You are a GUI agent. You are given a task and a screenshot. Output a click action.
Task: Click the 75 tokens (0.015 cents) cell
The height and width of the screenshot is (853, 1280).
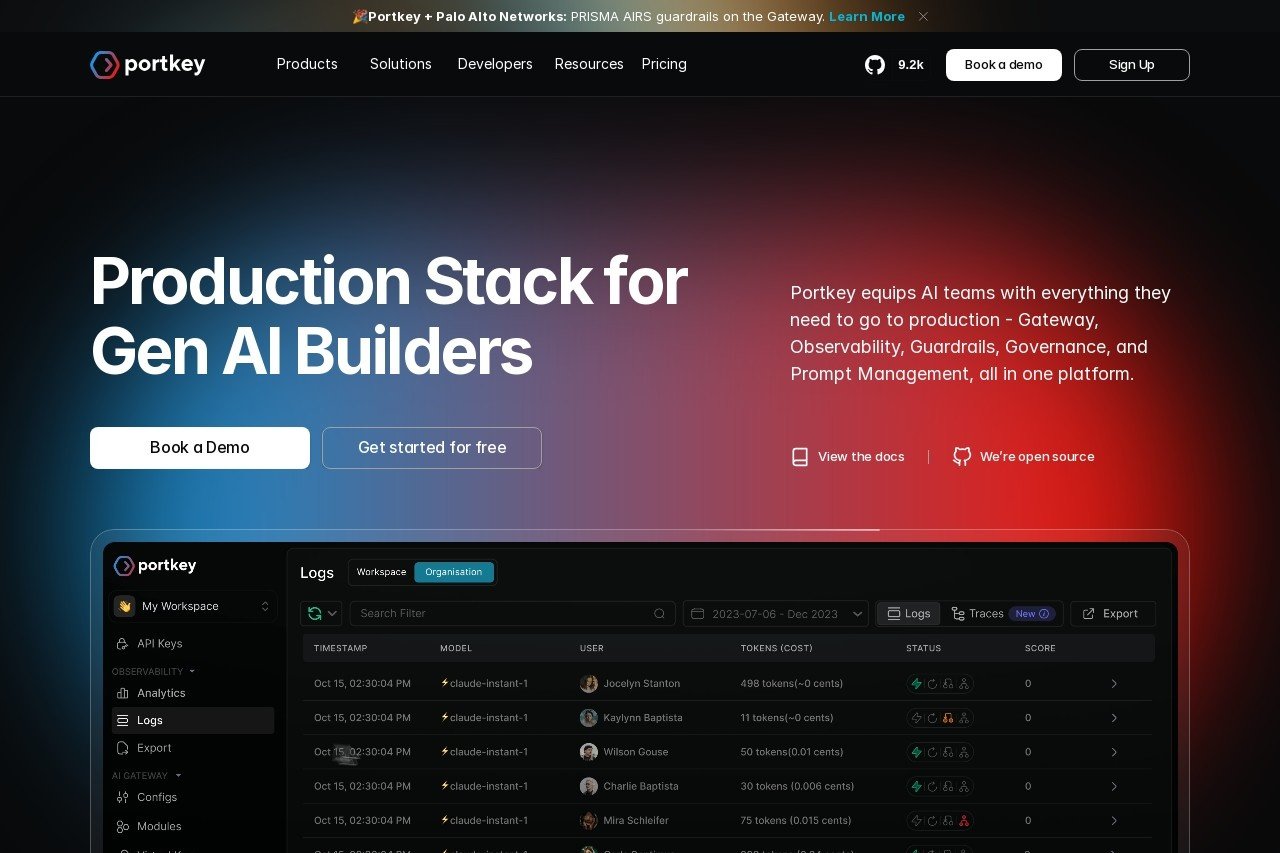point(796,821)
